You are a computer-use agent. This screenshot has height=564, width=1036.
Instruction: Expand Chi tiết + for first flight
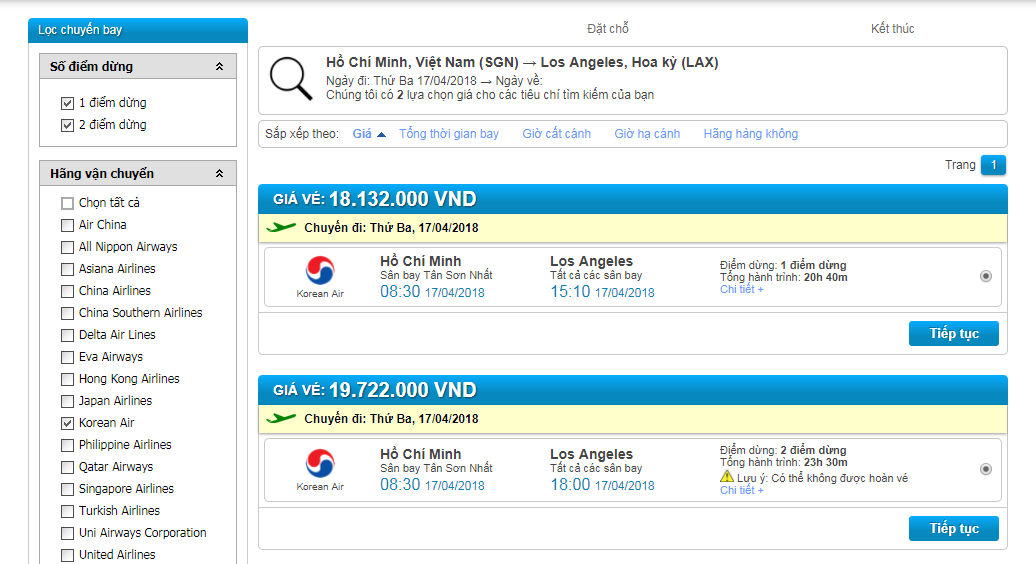[741, 289]
